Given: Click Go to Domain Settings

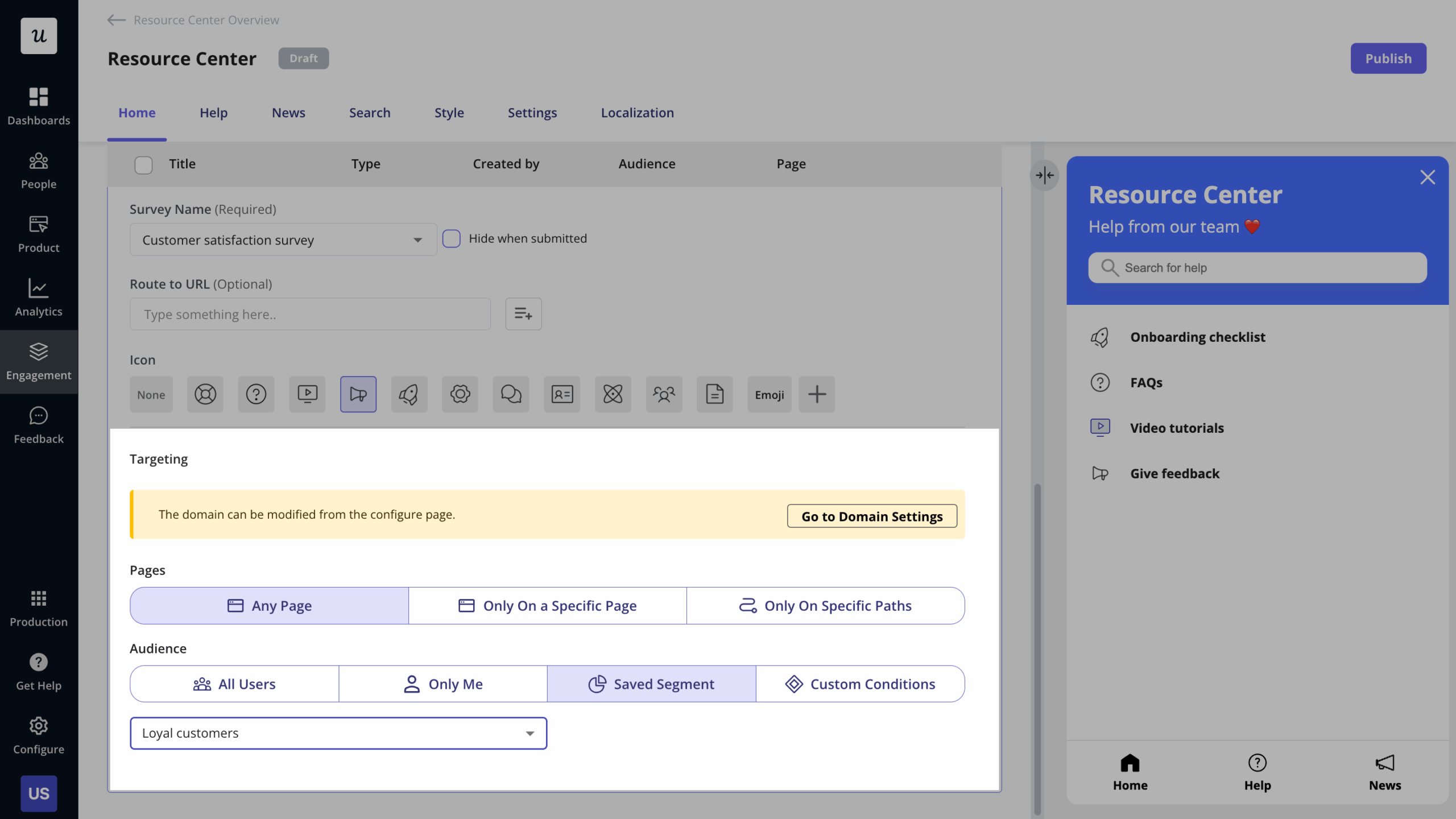Looking at the screenshot, I should coord(871,516).
